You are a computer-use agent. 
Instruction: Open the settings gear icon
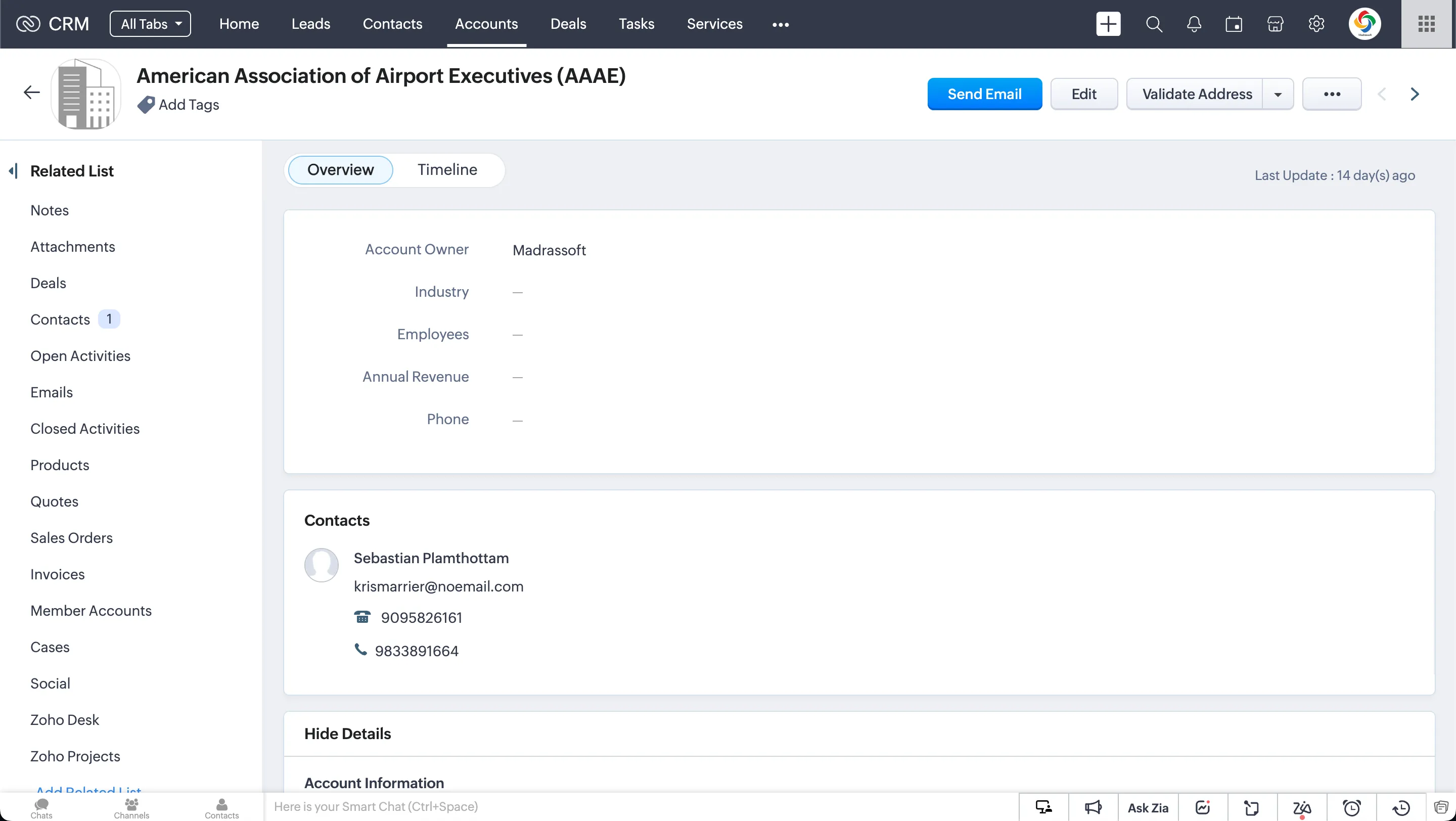[1316, 24]
